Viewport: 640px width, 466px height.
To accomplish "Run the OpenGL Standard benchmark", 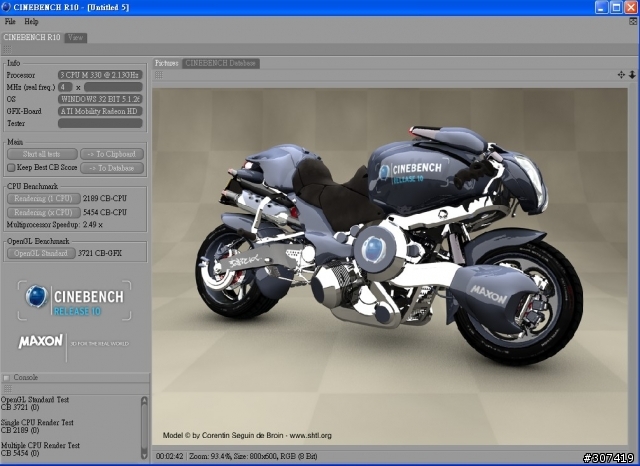I will [x=41, y=253].
